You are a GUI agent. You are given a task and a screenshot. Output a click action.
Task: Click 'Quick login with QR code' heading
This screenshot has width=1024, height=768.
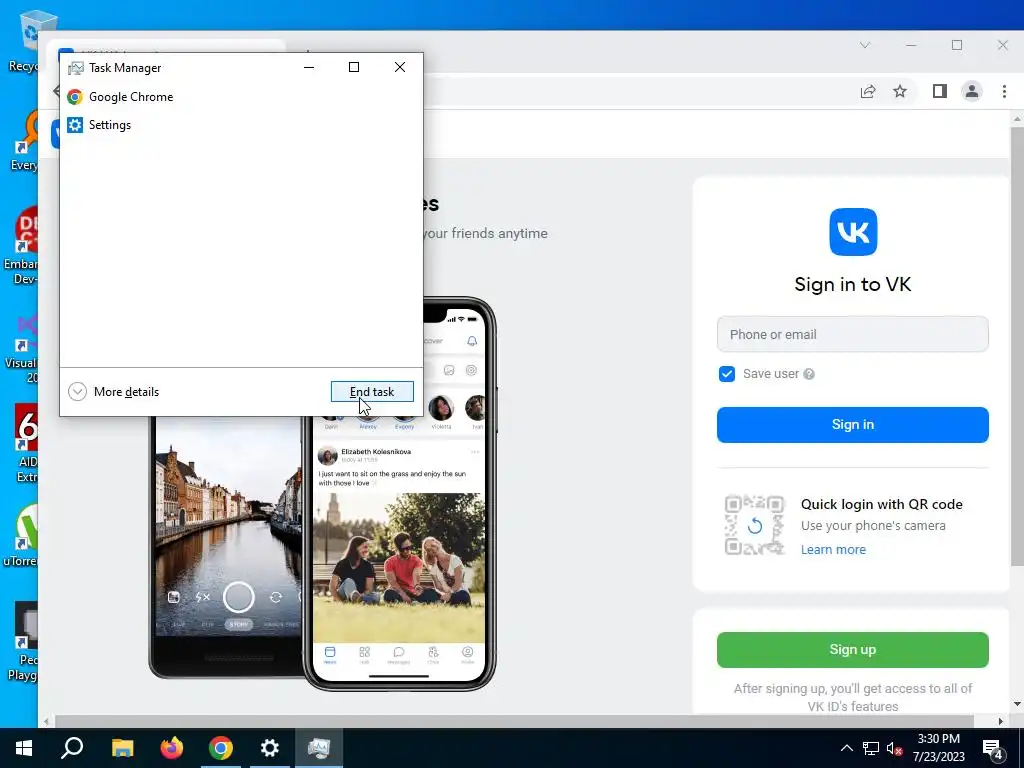click(x=882, y=504)
